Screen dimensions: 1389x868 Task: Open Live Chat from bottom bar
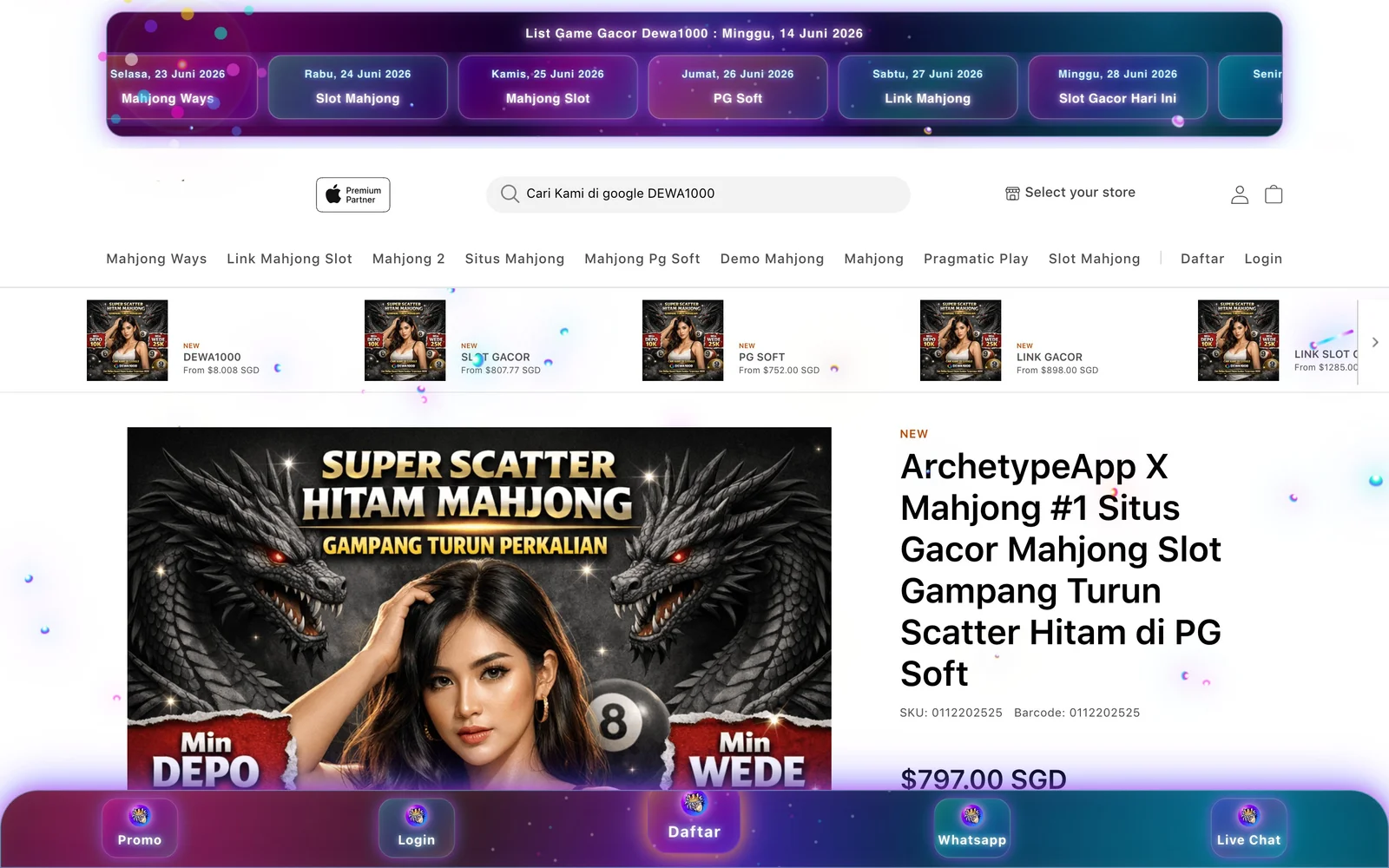point(1249,828)
